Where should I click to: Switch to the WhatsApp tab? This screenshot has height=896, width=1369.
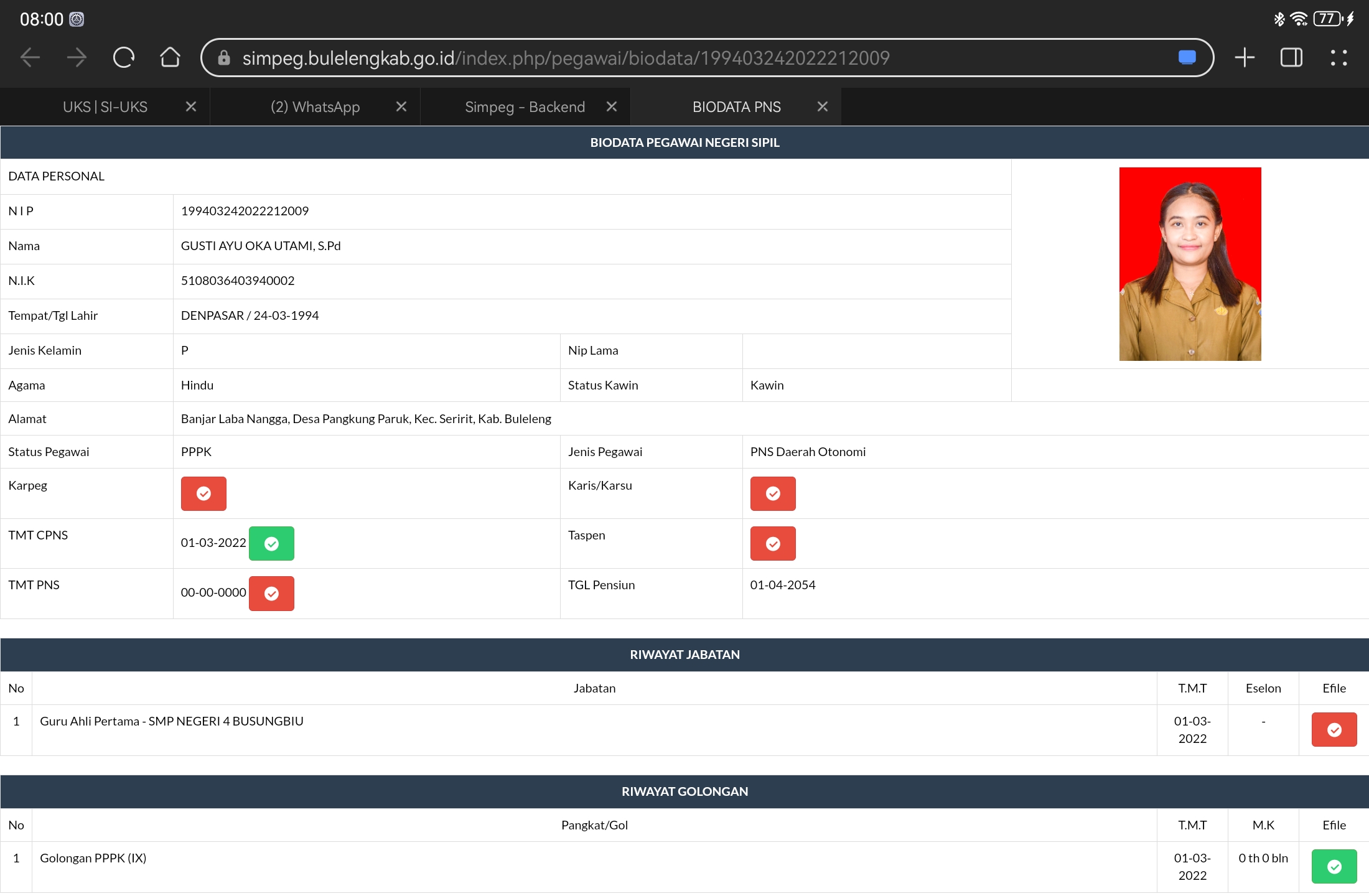click(x=315, y=107)
